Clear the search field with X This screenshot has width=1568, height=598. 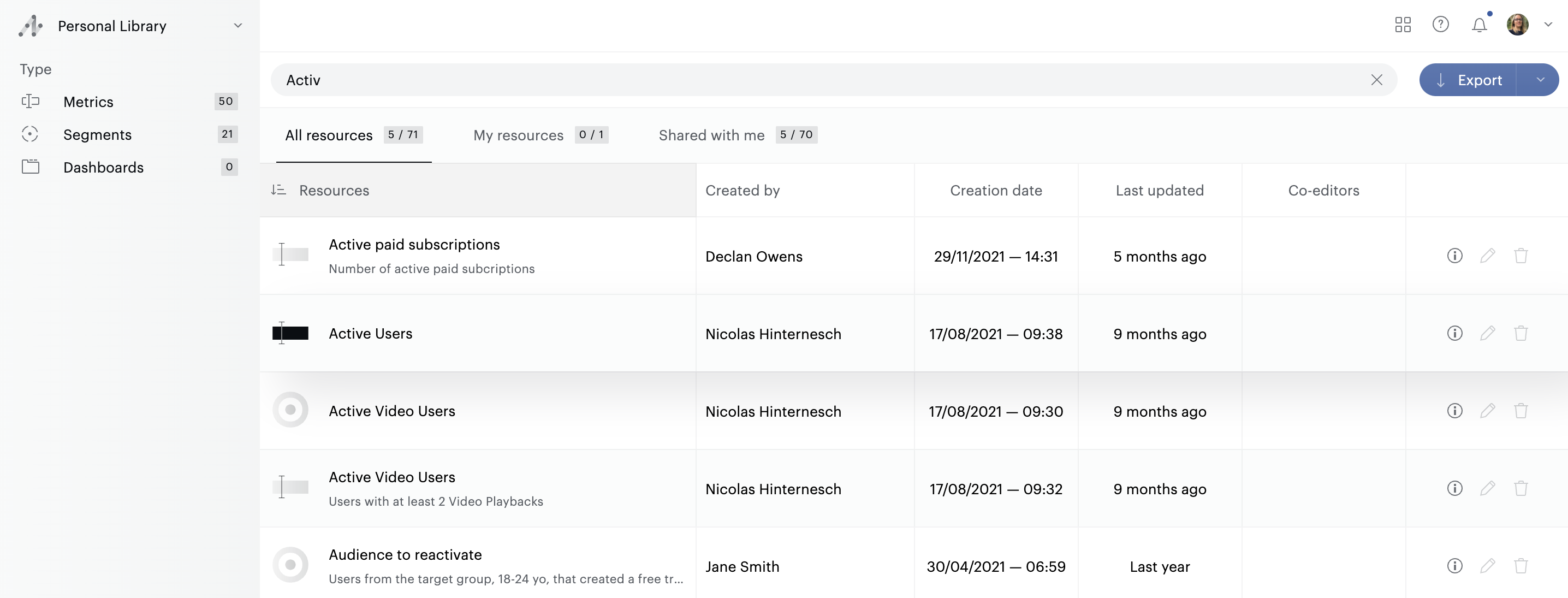click(1376, 80)
